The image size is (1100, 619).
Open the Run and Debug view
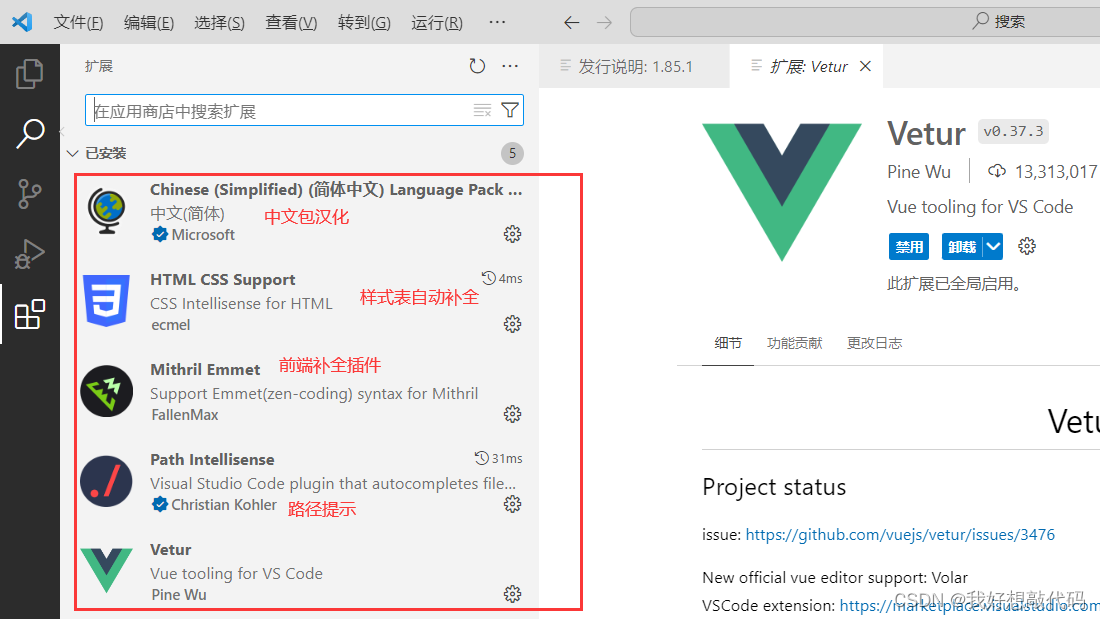click(29, 253)
